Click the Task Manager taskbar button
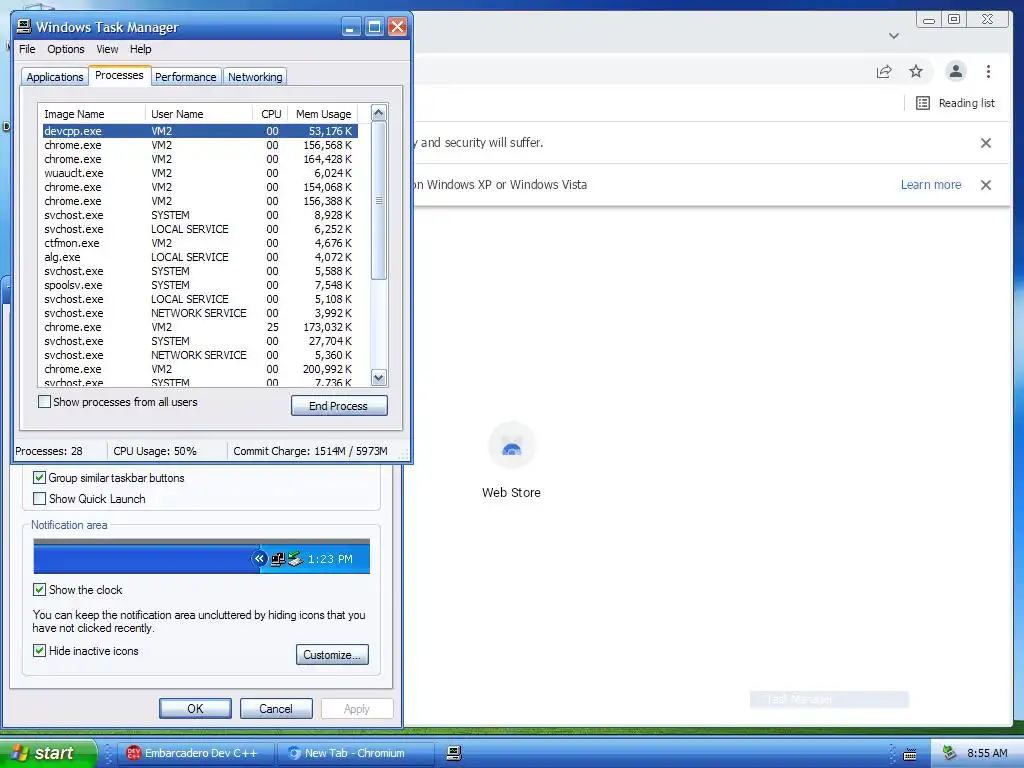The height and width of the screenshot is (768, 1024). click(455, 753)
